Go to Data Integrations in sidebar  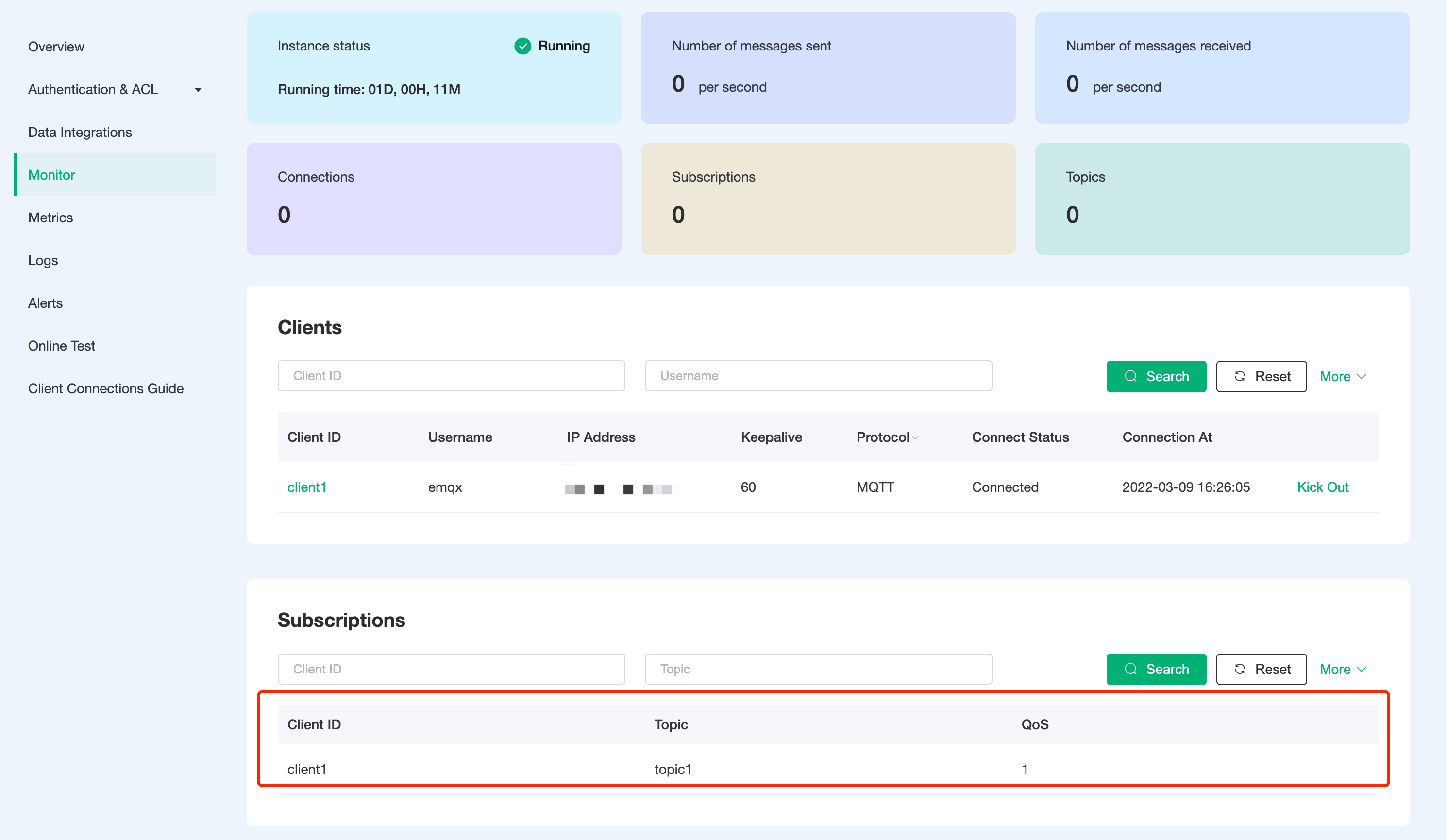pos(80,132)
